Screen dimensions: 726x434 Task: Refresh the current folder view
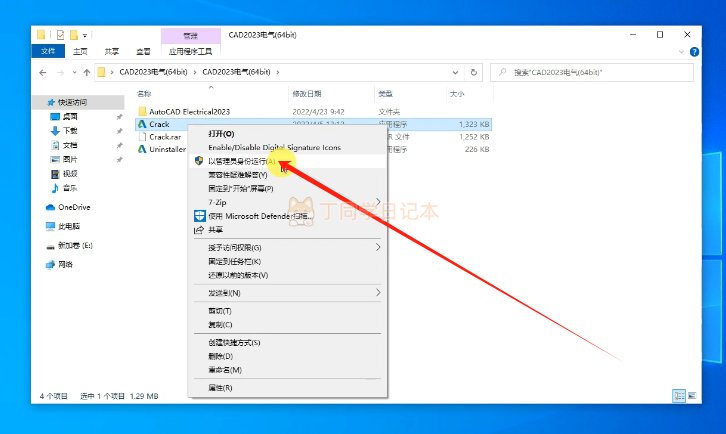(x=474, y=72)
